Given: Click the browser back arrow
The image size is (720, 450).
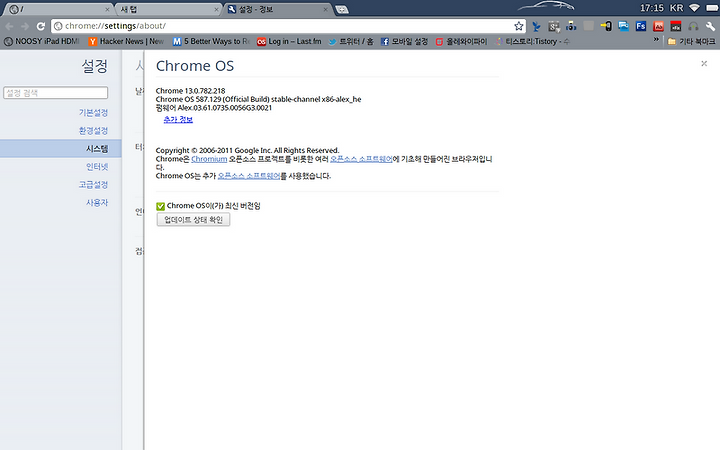Looking at the screenshot, I should click(10, 26).
